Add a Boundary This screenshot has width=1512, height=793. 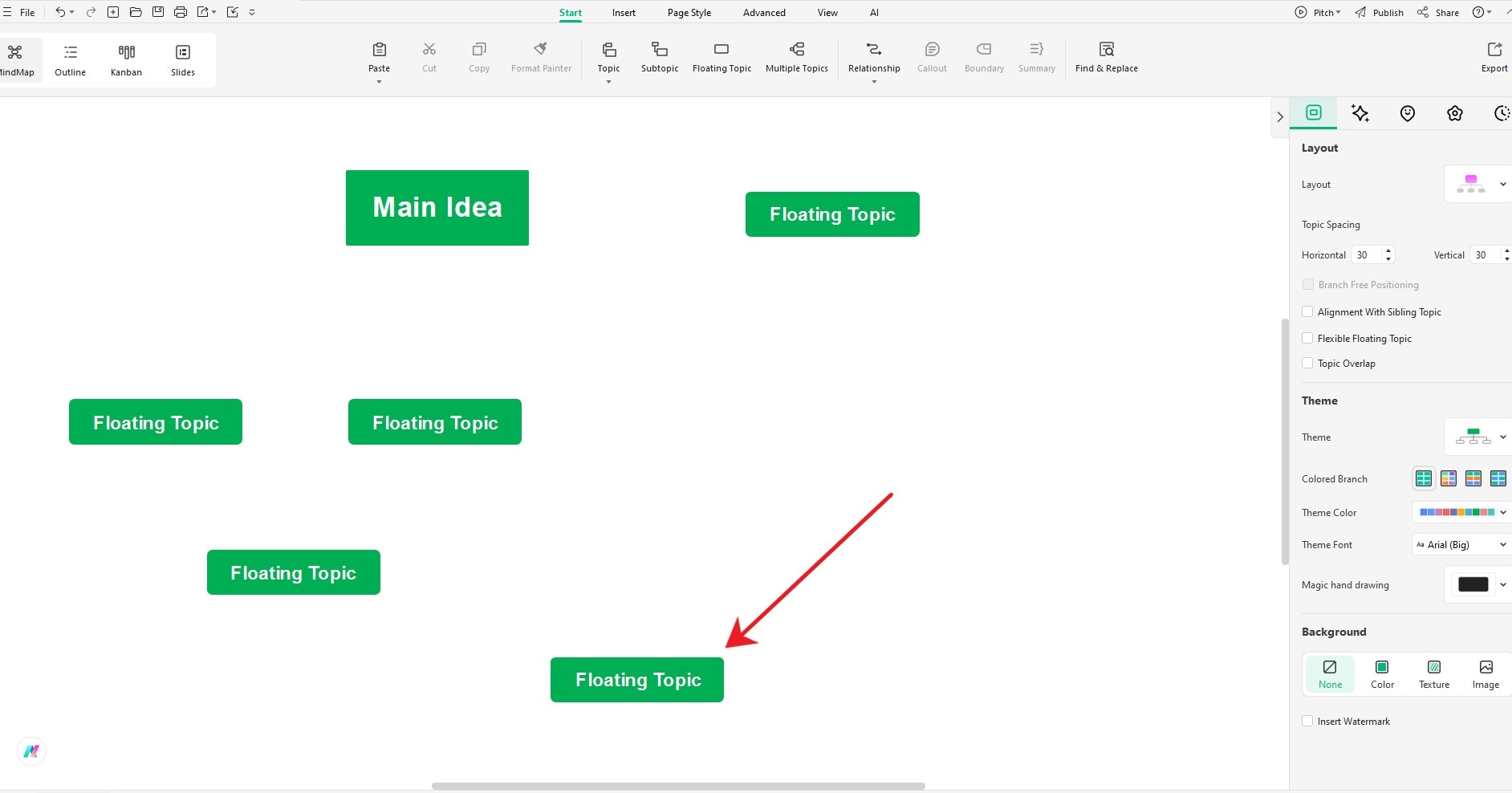pyautogui.click(x=984, y=57)
